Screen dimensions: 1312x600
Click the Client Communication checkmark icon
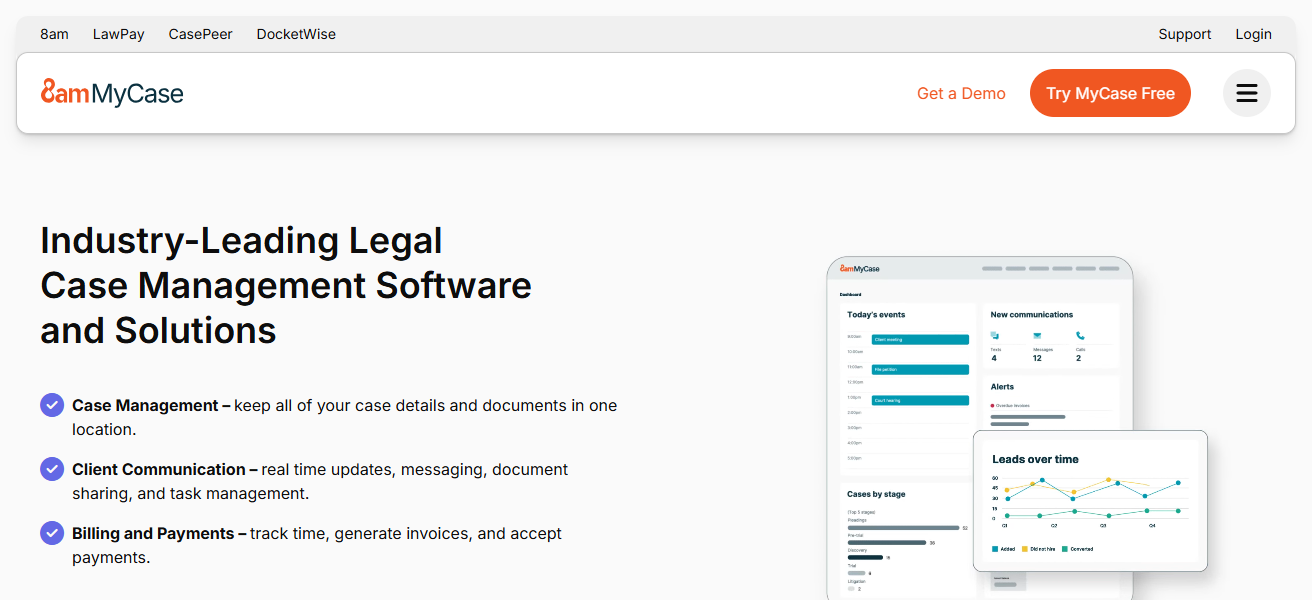point(52,469)
